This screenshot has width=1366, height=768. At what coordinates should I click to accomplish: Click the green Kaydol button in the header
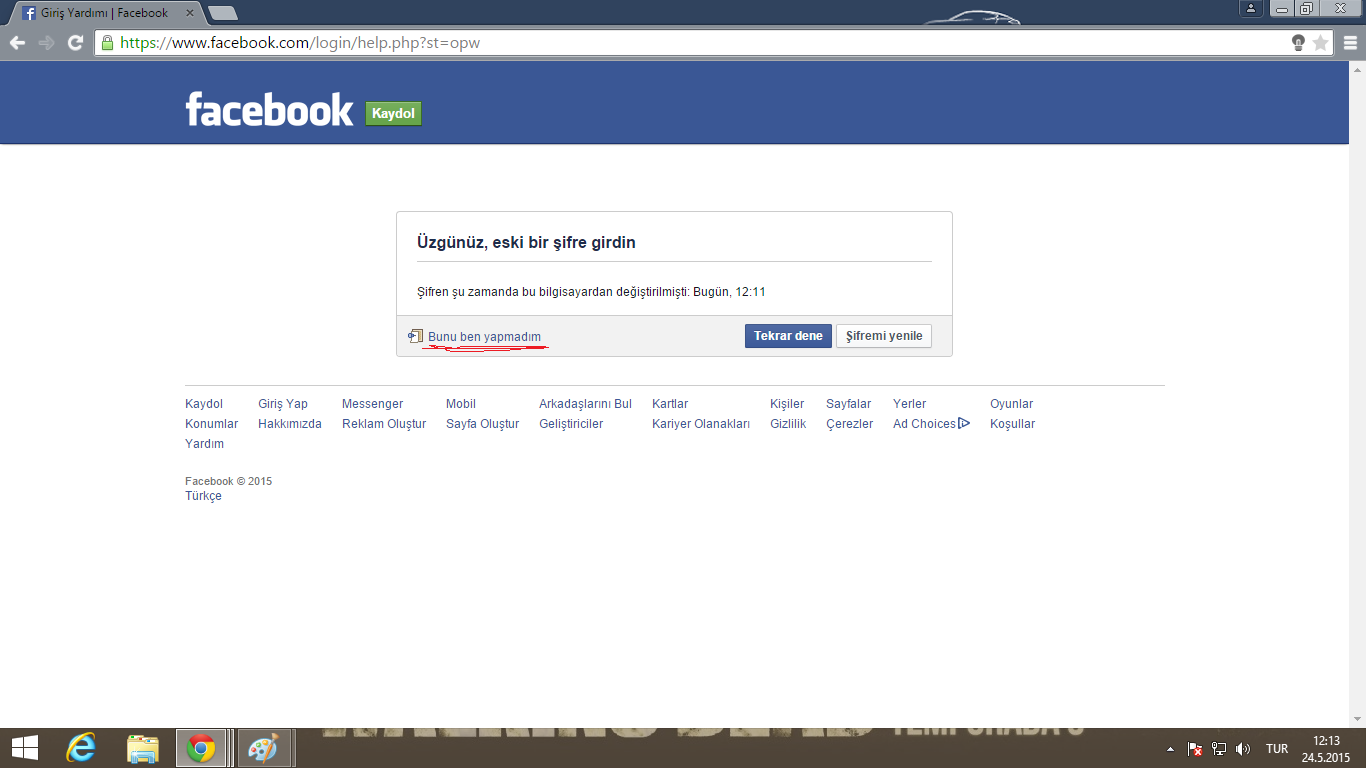click(x=393, y=113)
